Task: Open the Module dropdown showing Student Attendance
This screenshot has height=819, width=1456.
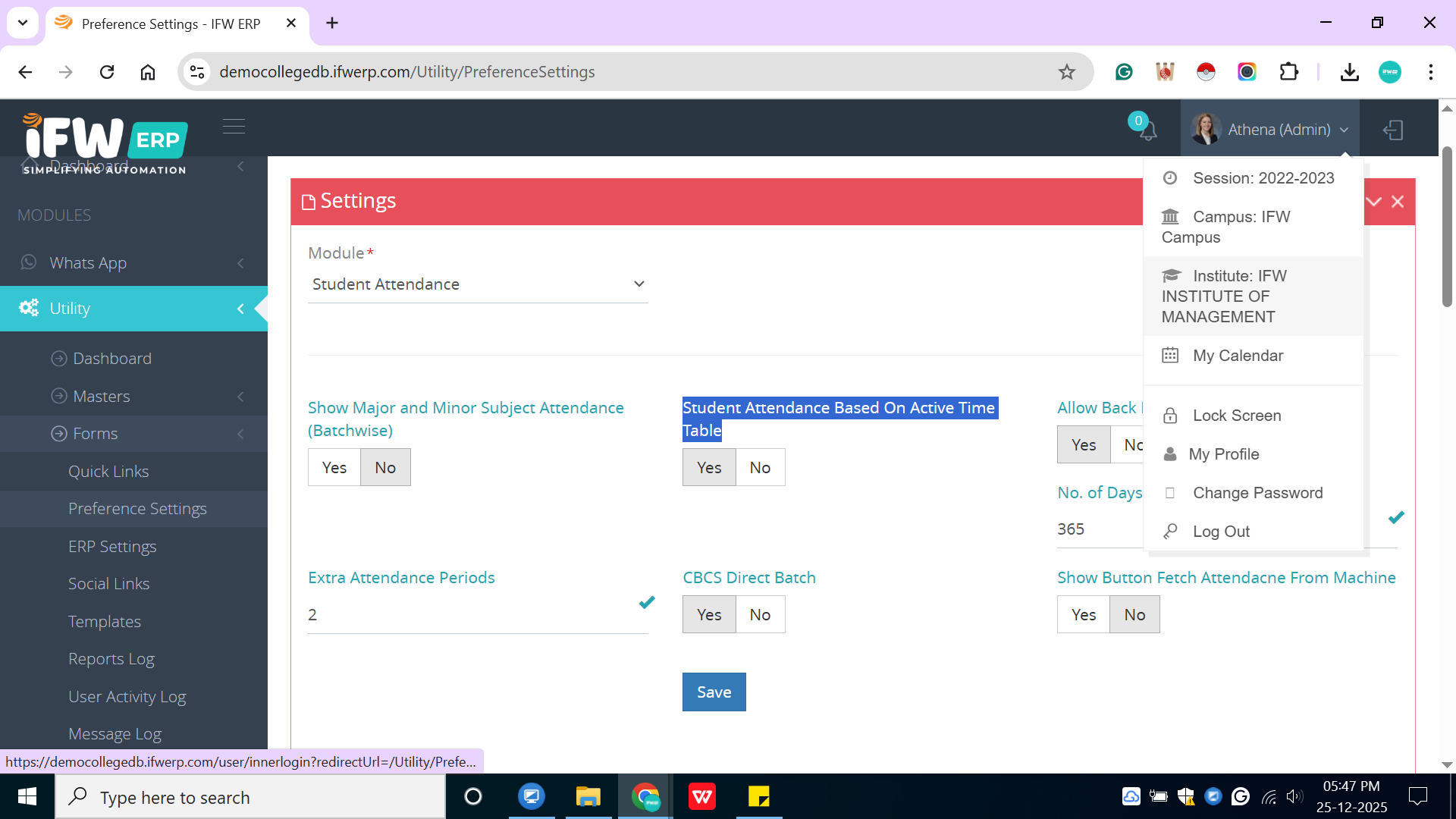Action: click(x=478, y=284)
